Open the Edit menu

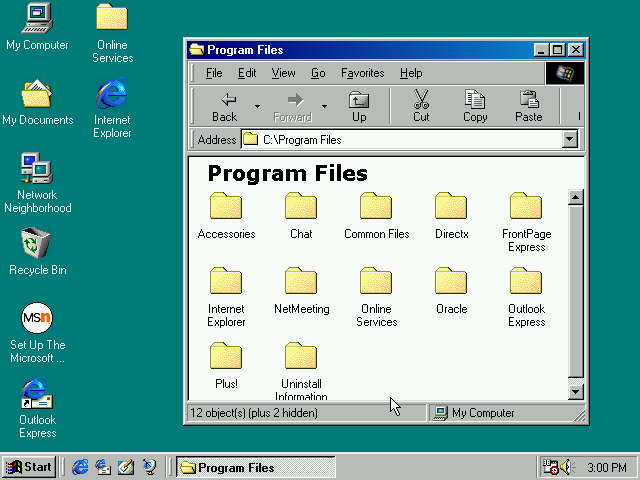(x=247, y=73)
